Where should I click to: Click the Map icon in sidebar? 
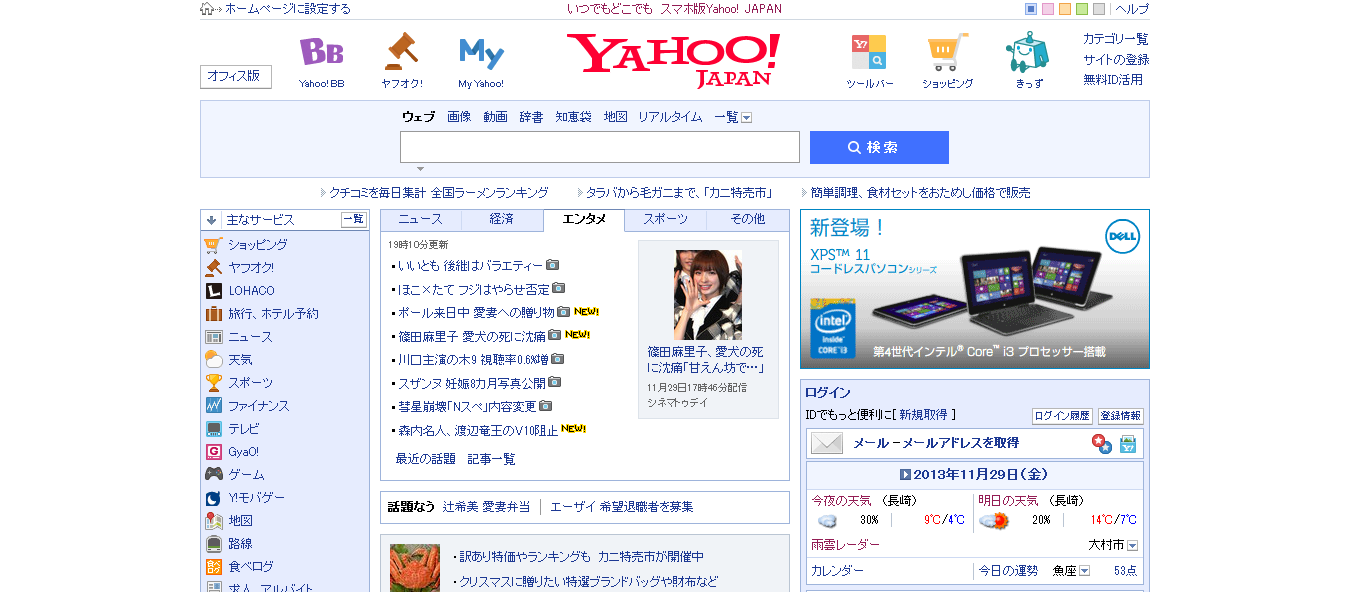[x=213, y=520]
